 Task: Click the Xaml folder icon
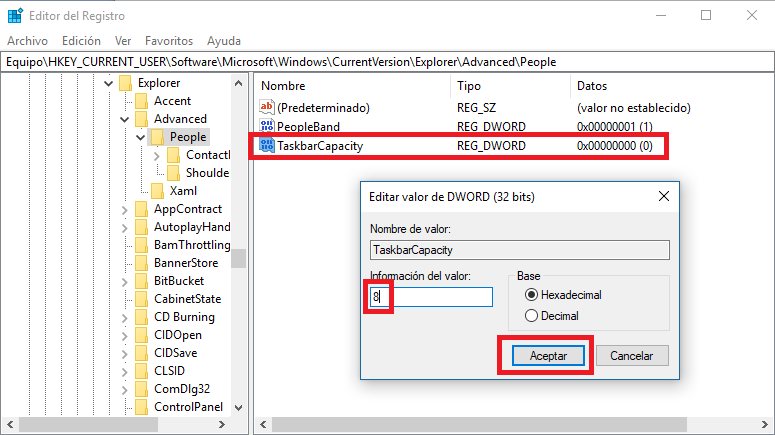click(x=157, y=191)
